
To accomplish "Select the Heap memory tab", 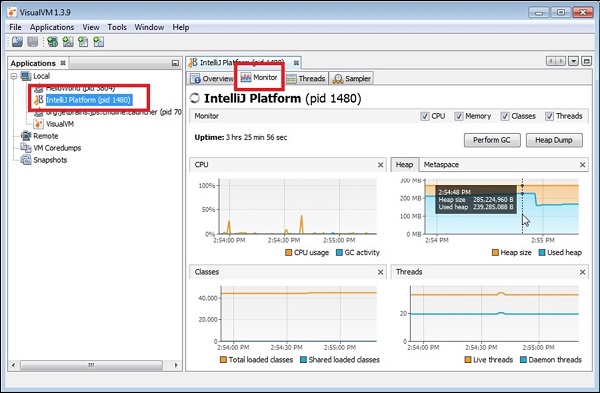I will coord(404,165).
